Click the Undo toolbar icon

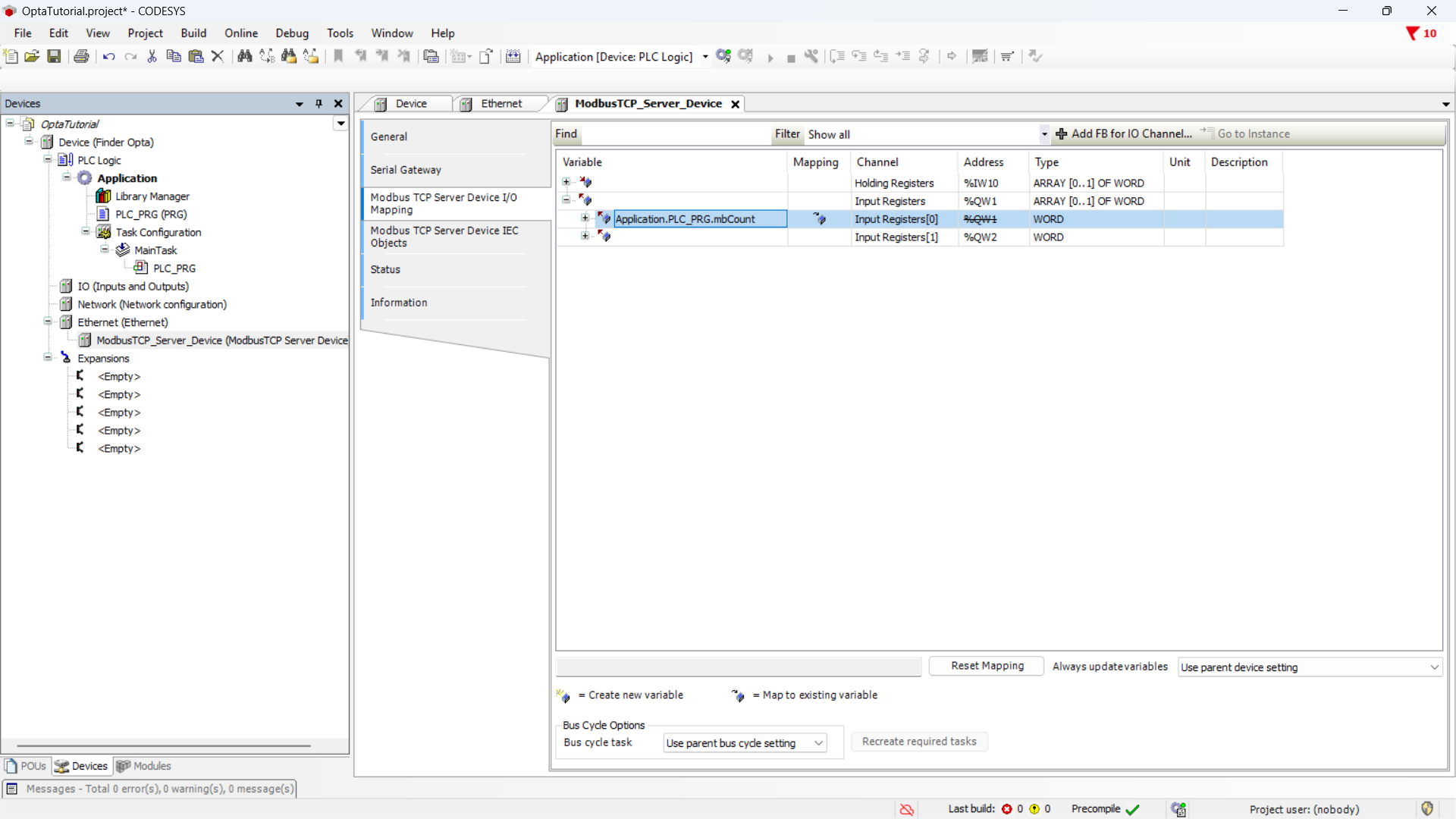[108, 56]
